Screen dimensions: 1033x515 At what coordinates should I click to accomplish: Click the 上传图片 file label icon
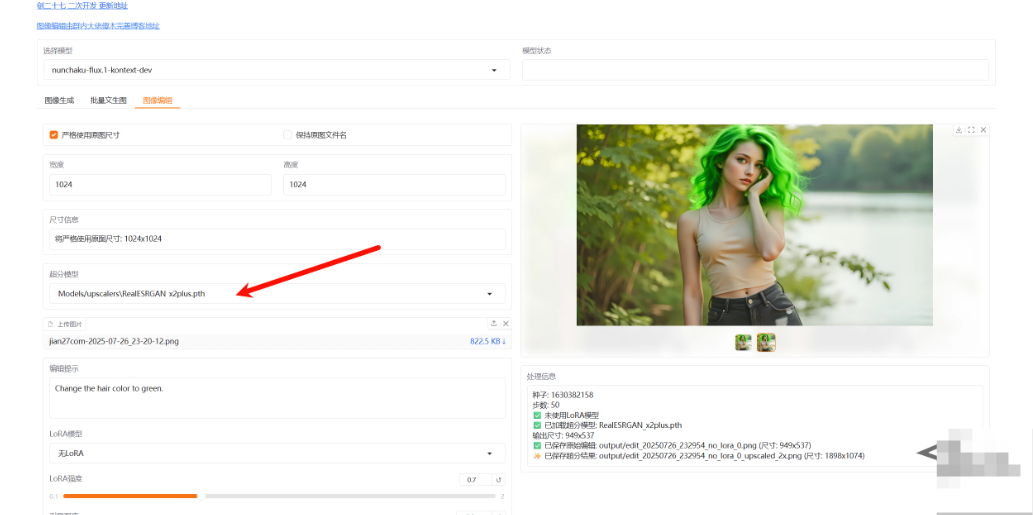coord(50,324)
